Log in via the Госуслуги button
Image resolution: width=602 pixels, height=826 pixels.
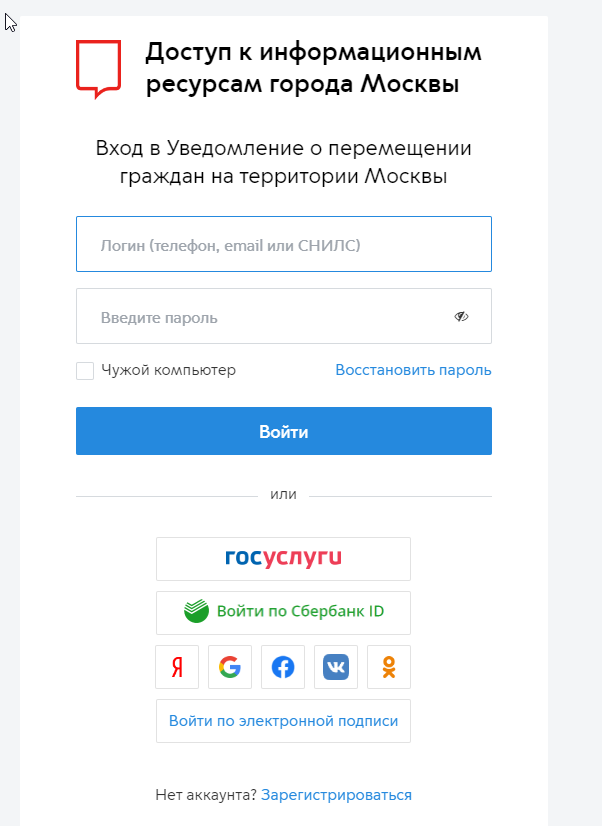[x=283, y=559]
